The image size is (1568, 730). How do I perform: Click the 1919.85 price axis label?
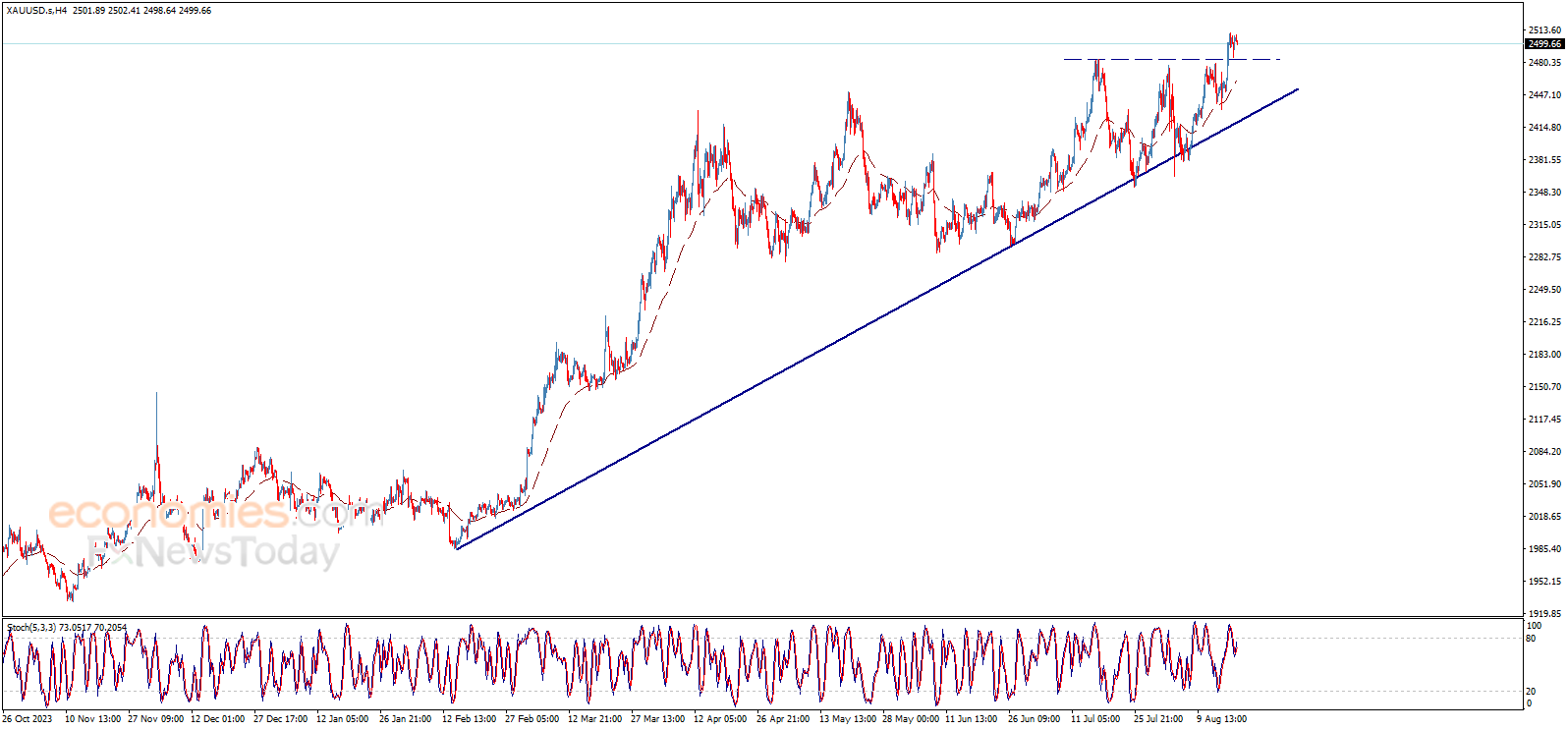click(x=1544, y=614)
